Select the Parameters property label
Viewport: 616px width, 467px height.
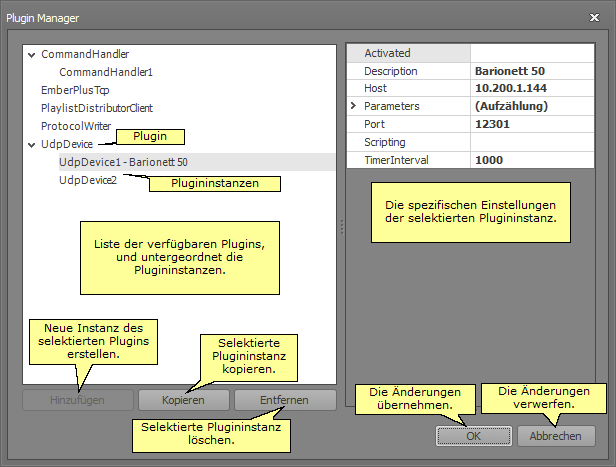[392, 106]
